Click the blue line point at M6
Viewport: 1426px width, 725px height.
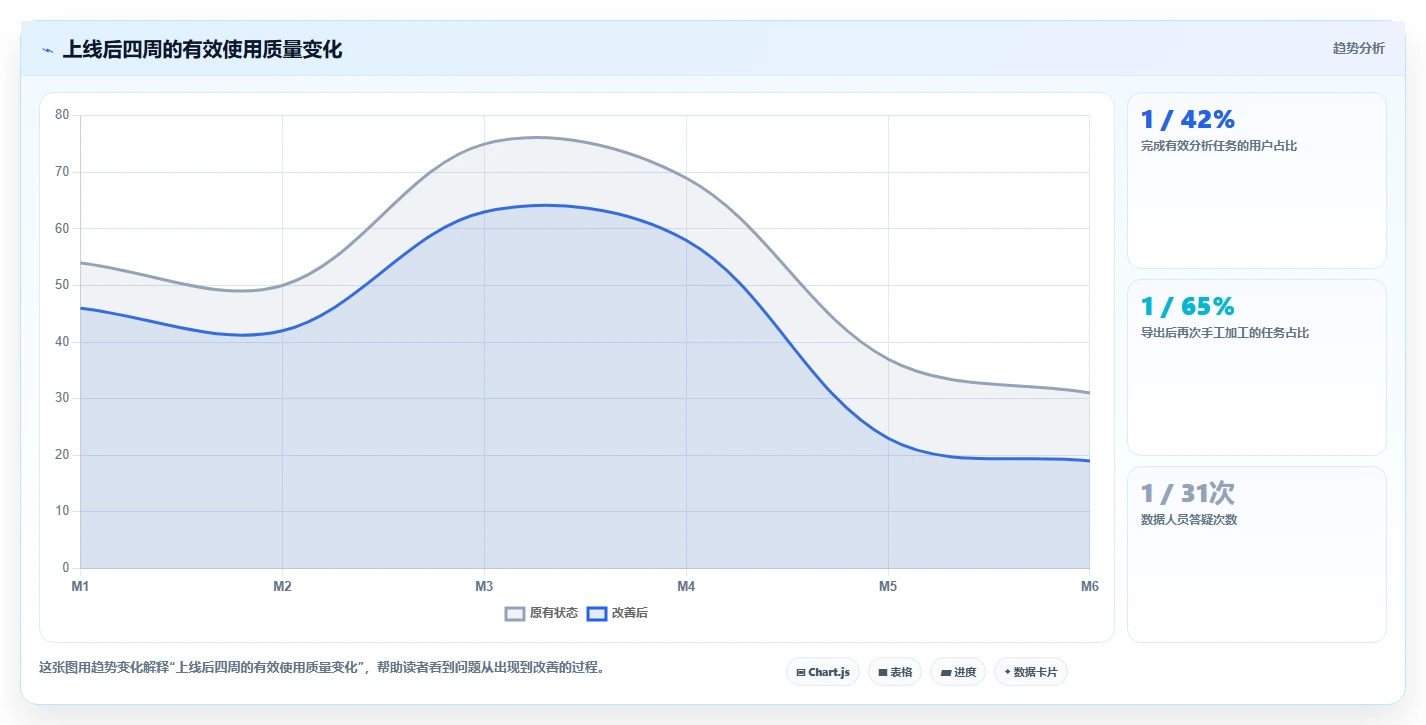click(1089, 461)
